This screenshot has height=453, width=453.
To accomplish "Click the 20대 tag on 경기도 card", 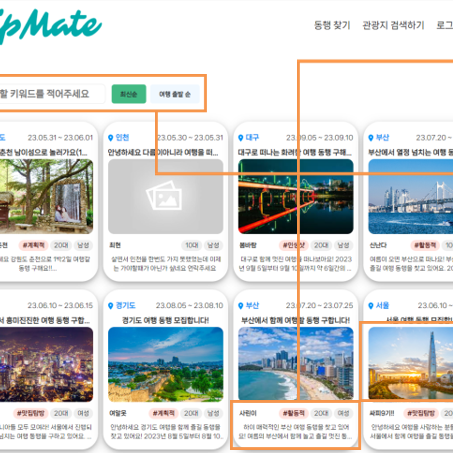I will [x=191, y=413].
